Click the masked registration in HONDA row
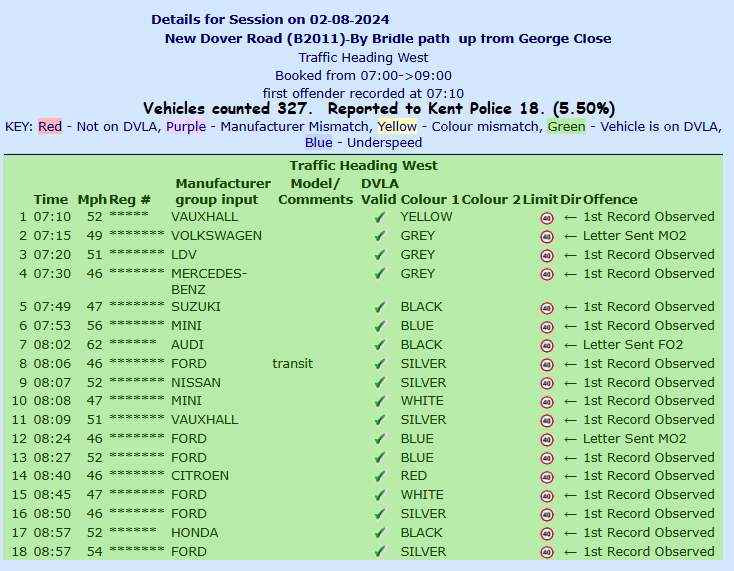Viewport: 734px width, 571px height. [x=133, y=531]
